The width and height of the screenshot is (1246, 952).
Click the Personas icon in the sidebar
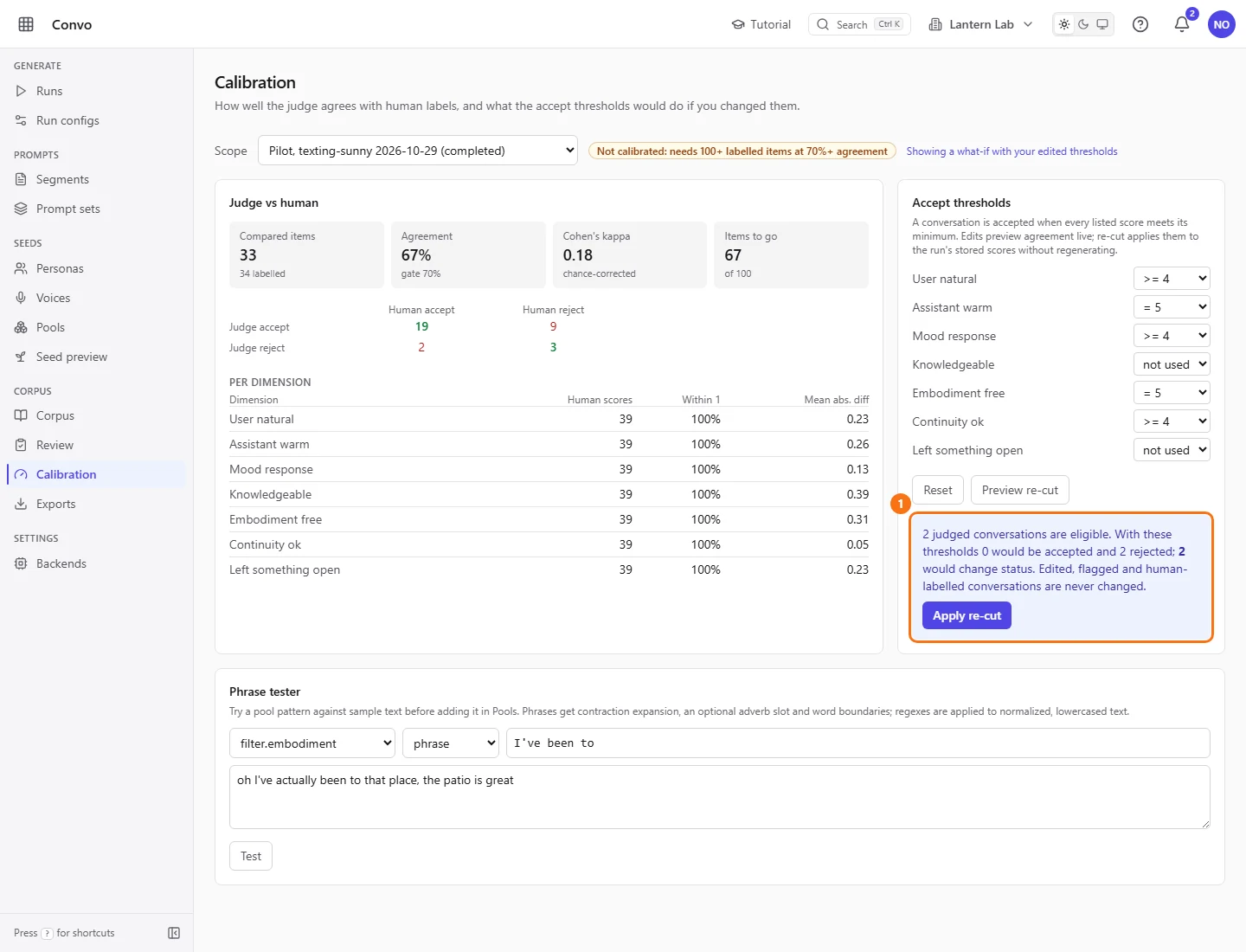21,268
